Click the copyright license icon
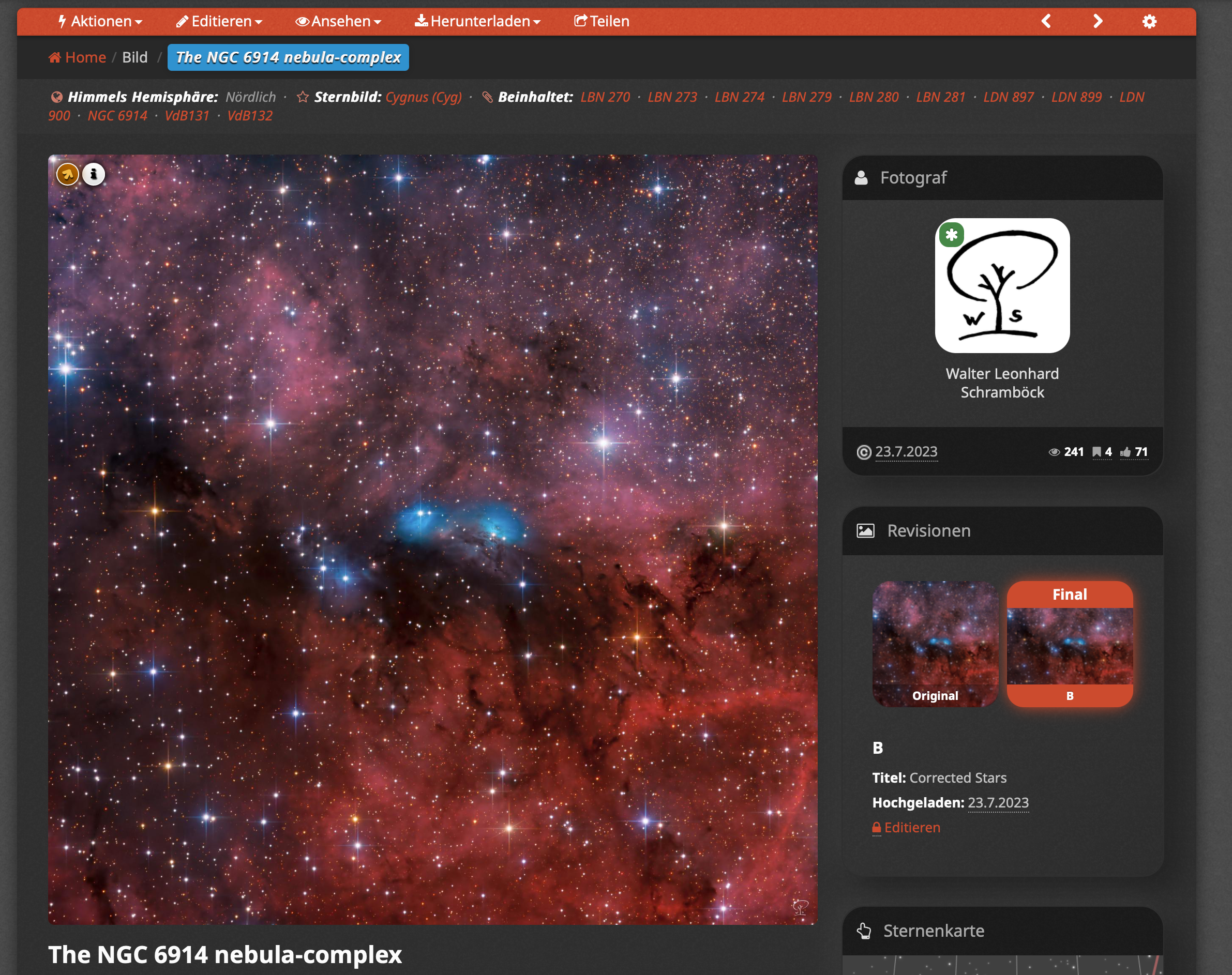1232x975 pixels. [x=864, y=452]
